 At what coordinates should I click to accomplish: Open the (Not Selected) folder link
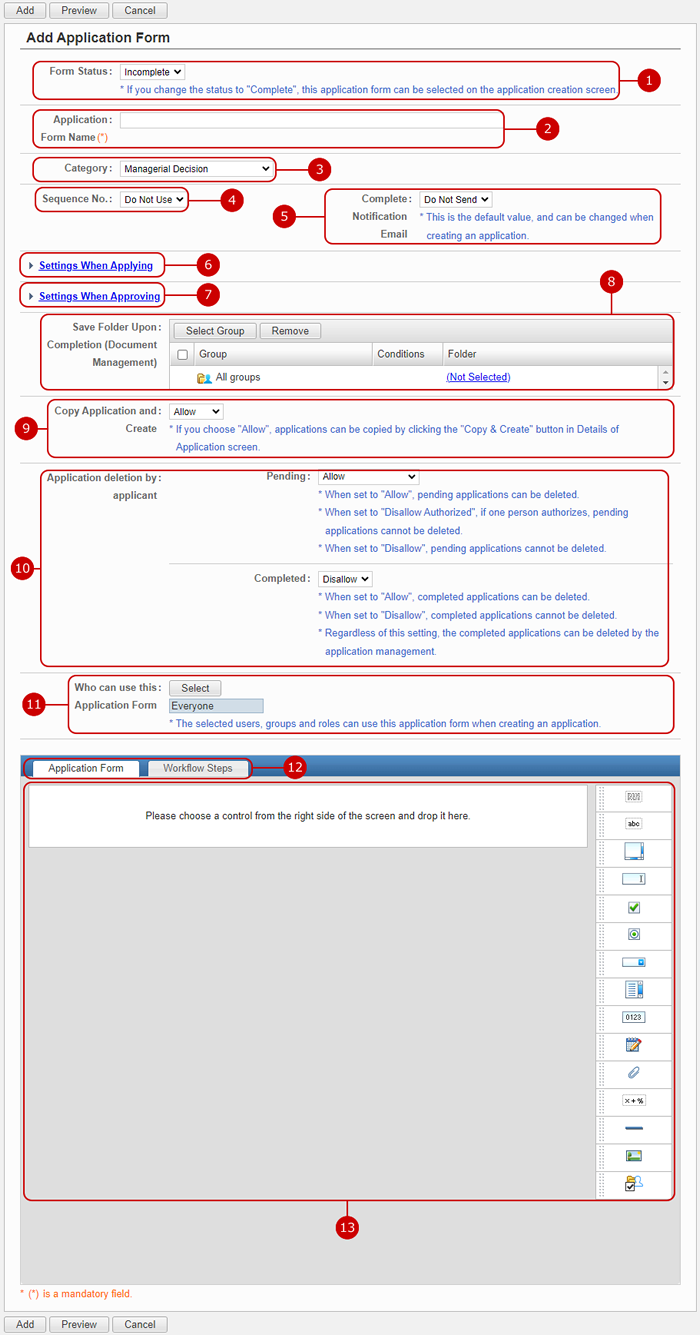tap(478, 377)
